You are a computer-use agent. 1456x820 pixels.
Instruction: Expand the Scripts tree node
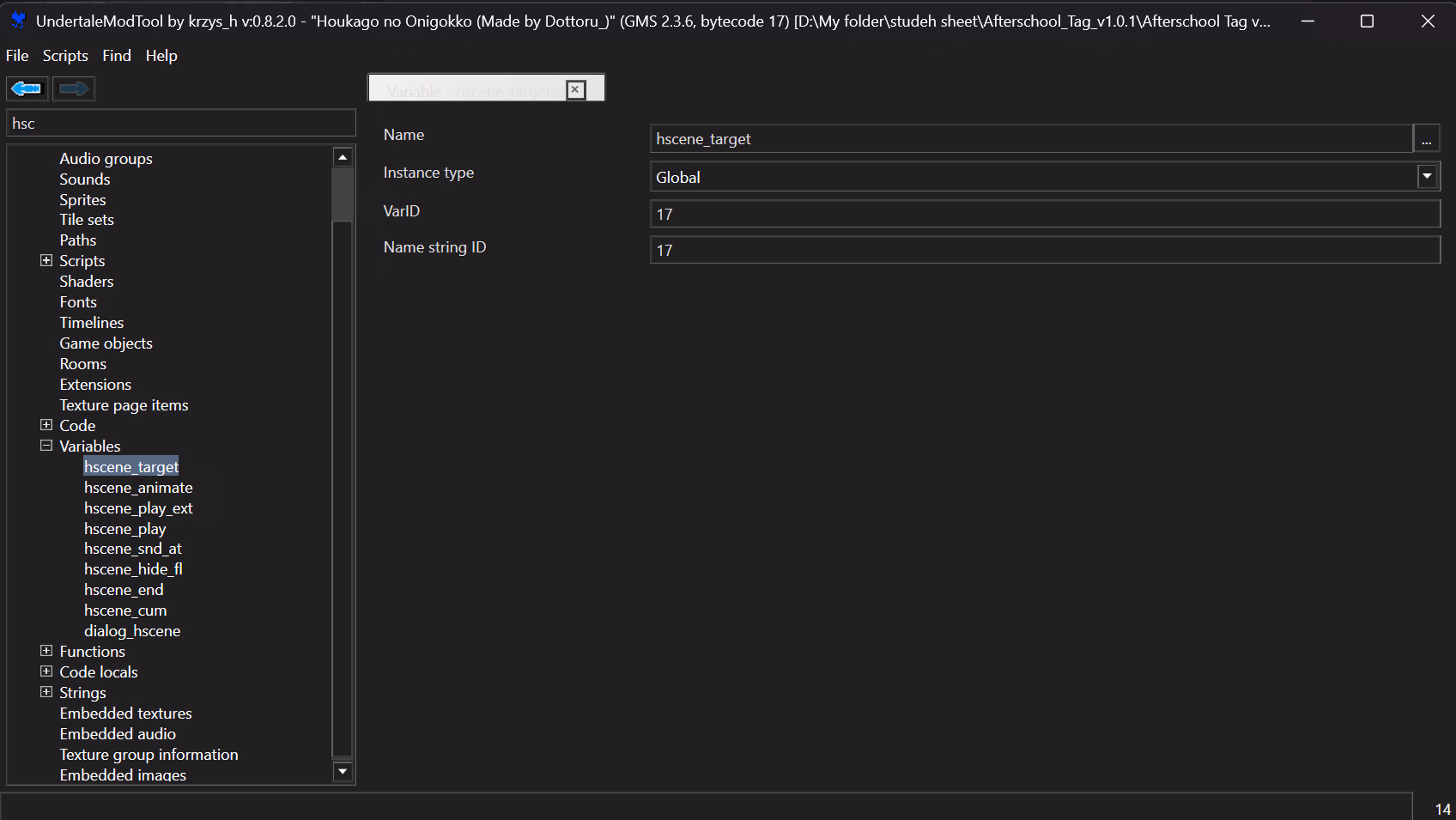pyautogui.click(x=46, y=260)
